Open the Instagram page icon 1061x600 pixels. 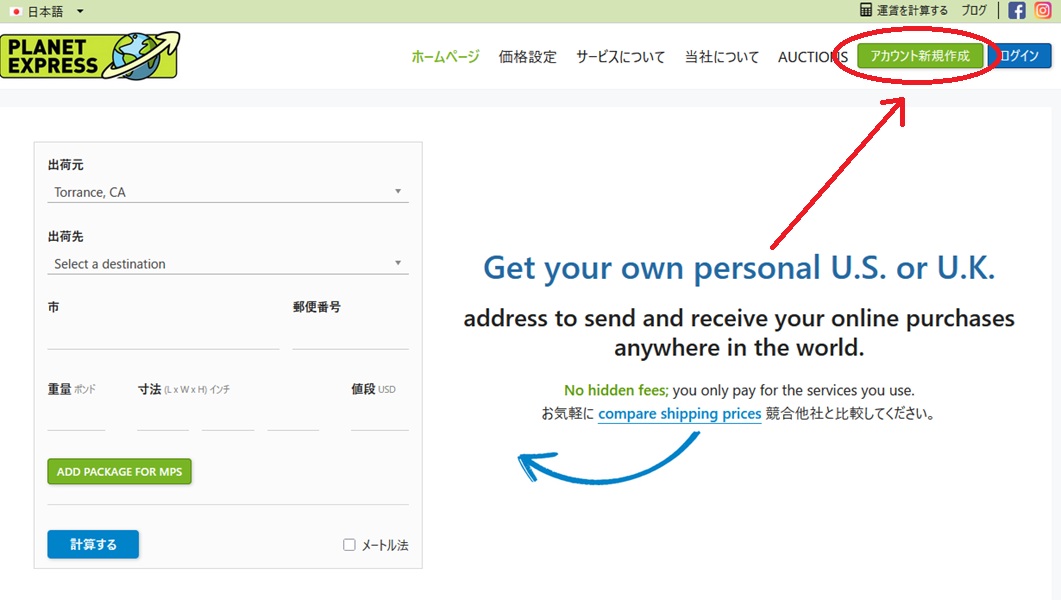tap(1043, 11)
